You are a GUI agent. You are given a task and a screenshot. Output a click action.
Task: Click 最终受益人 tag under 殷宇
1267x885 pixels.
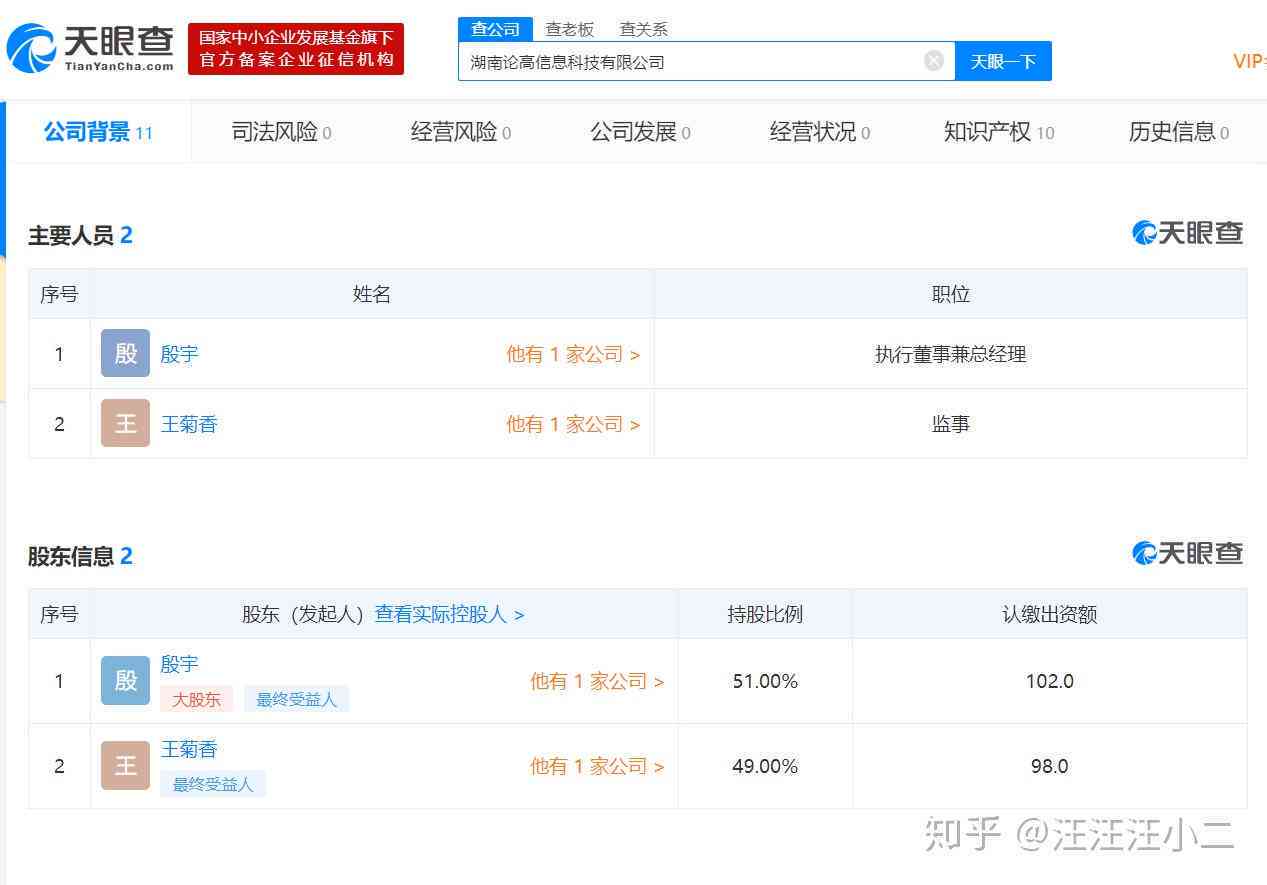tap(296, 699)
